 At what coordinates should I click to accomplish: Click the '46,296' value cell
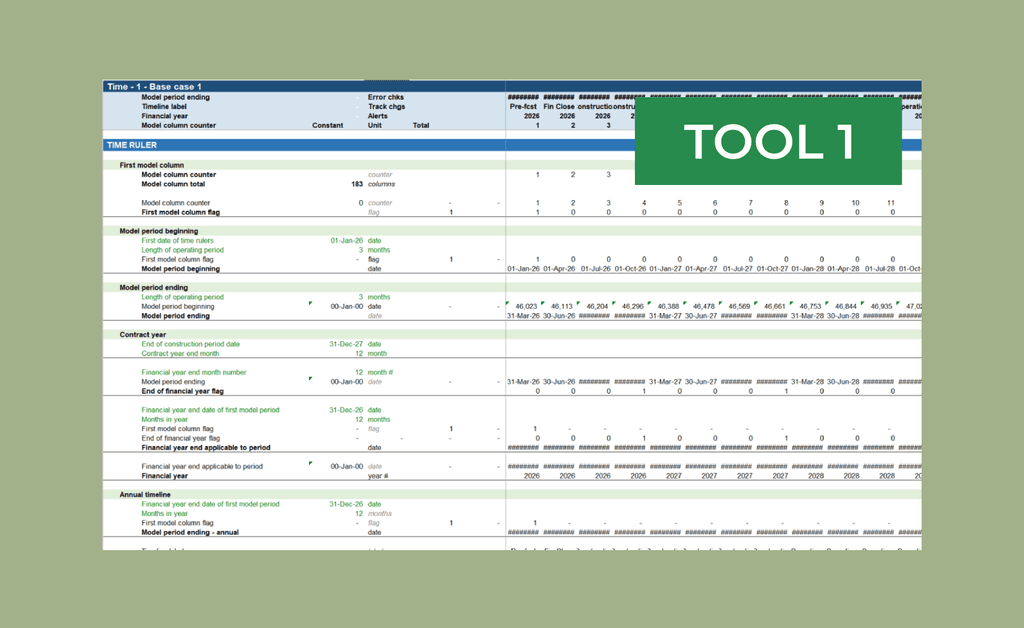(x=632, y=306)
